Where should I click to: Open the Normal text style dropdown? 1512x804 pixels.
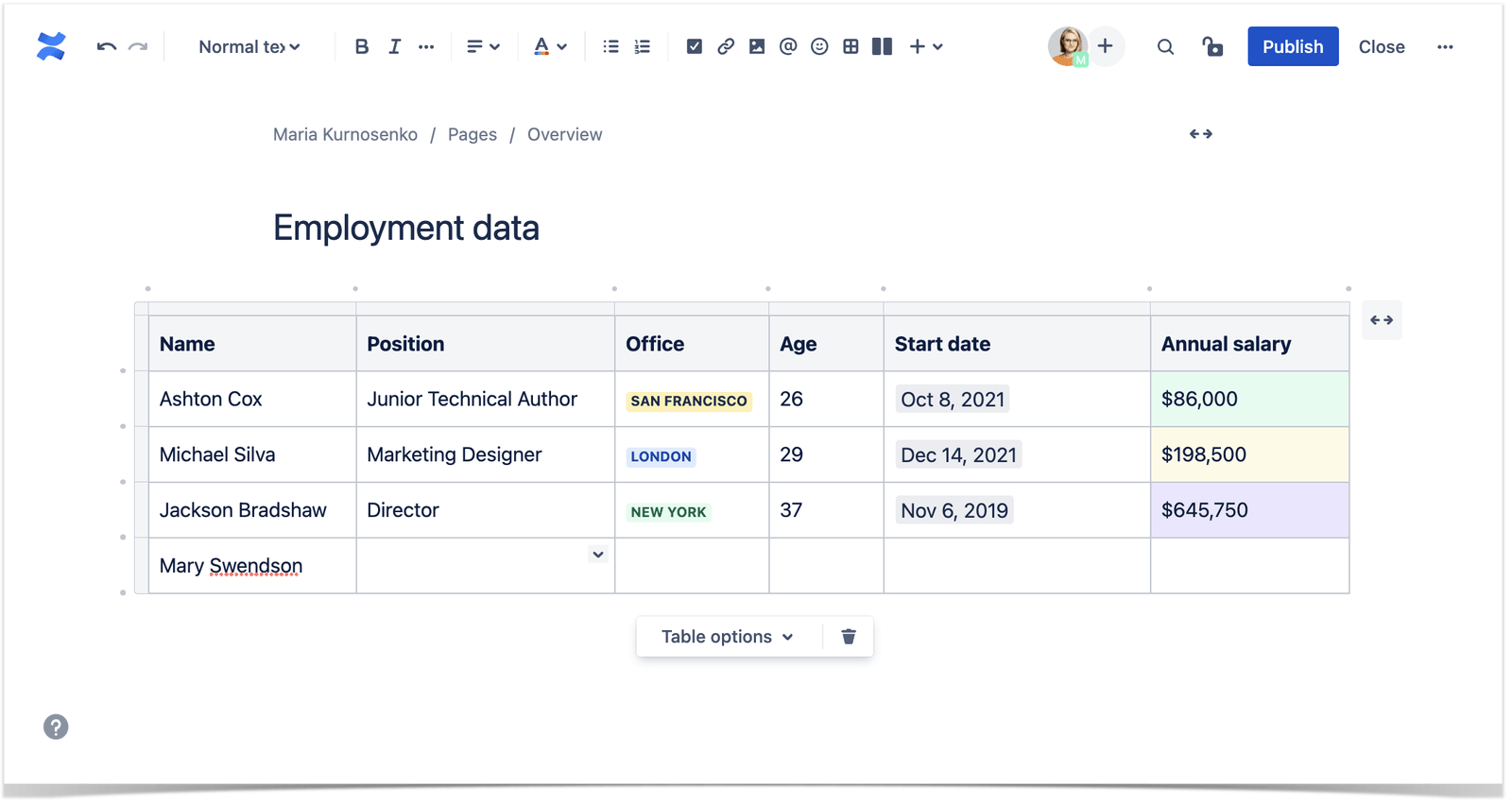point(249,46)
